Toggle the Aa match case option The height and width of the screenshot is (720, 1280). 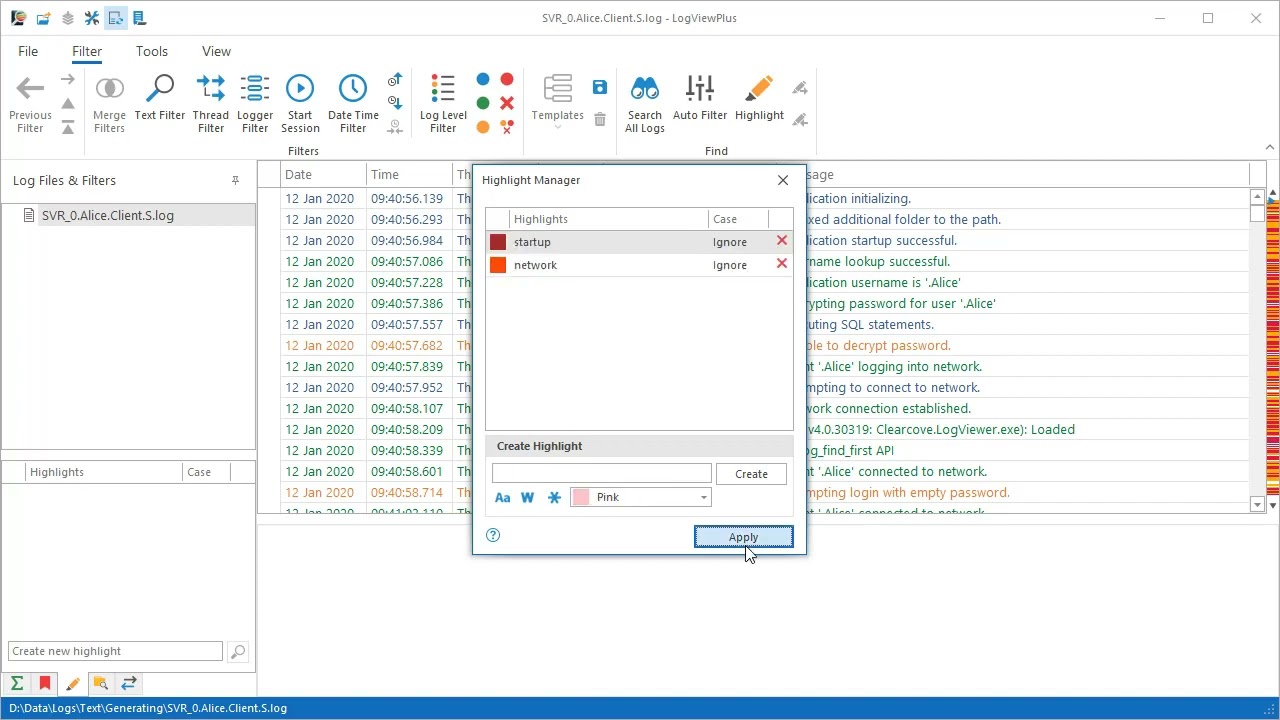(503, 497)
